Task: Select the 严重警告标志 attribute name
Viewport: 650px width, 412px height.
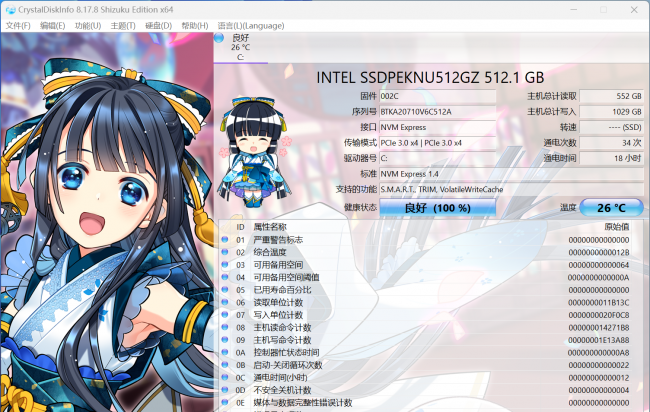Action: [x=278, y=240]
